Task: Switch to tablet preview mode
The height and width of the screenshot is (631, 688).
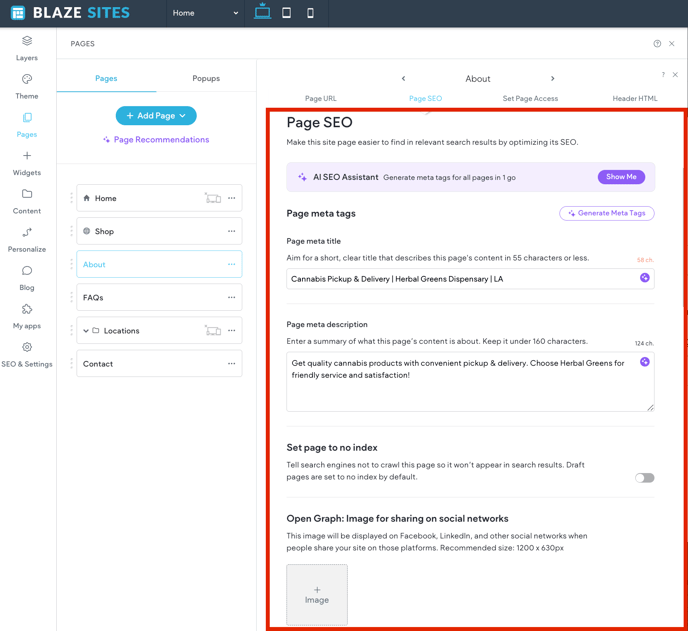Action: pyautogui.click(x=286, y=13)
